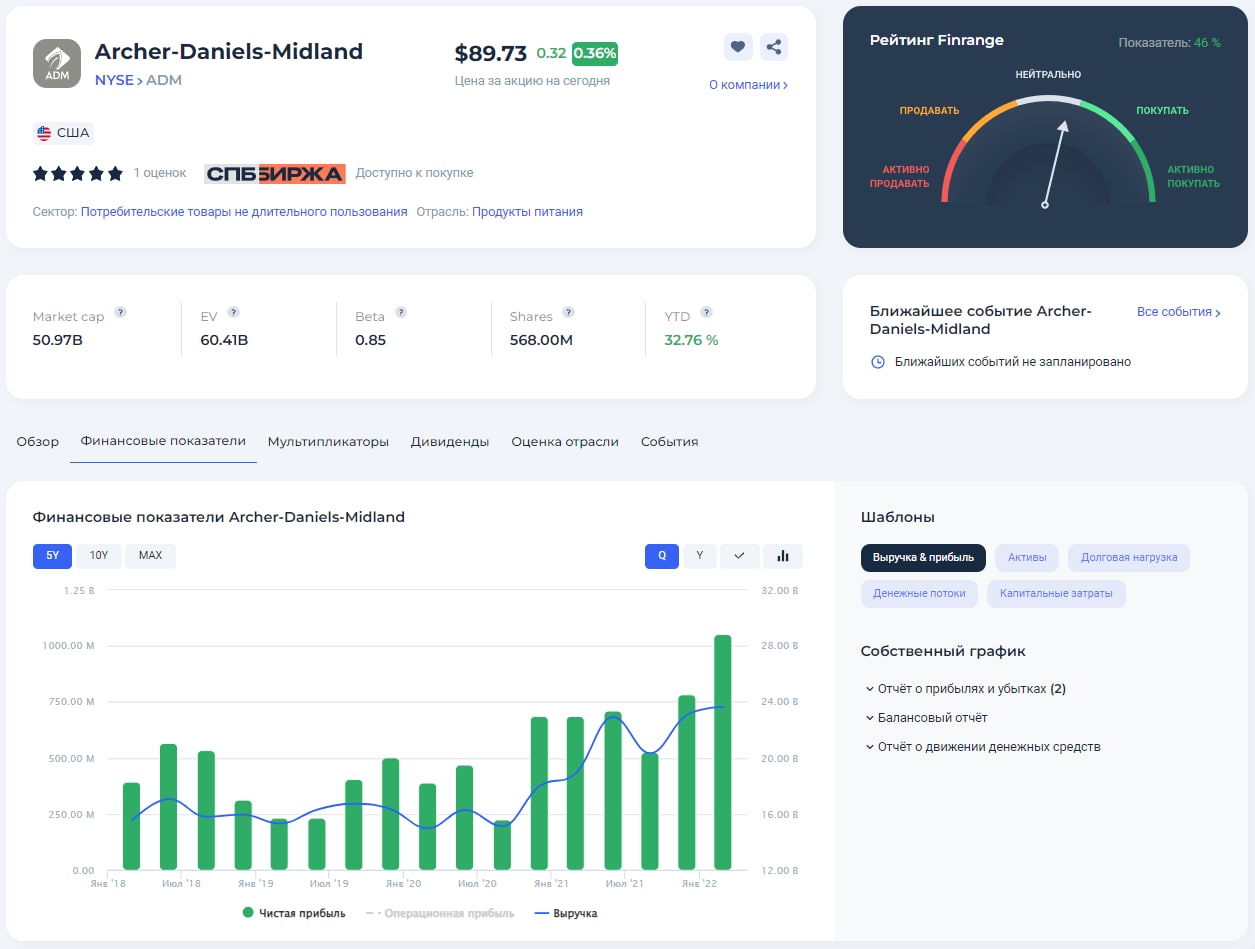Click the NYSE exchange link
The width and height of the screenshot is (1255, 949).
click(114, 80)
